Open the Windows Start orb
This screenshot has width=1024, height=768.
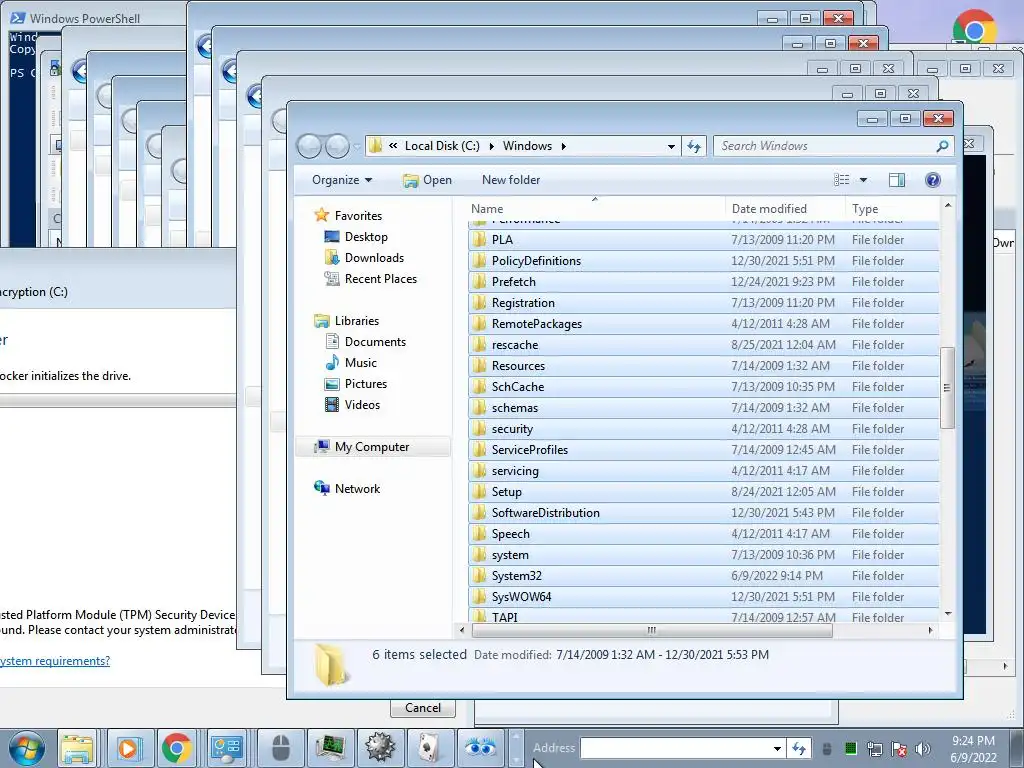pos(26,748)
